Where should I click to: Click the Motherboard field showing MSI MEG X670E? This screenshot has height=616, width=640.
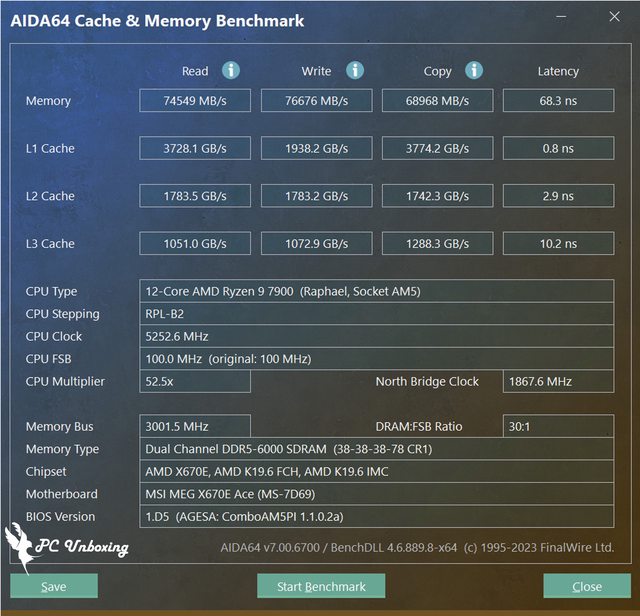376,494
